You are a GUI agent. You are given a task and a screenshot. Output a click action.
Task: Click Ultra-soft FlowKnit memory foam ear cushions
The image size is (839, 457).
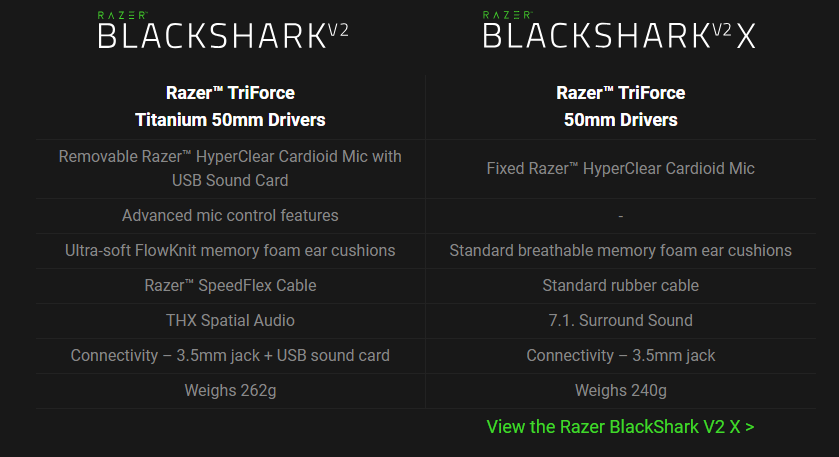(x=230, y=250)
